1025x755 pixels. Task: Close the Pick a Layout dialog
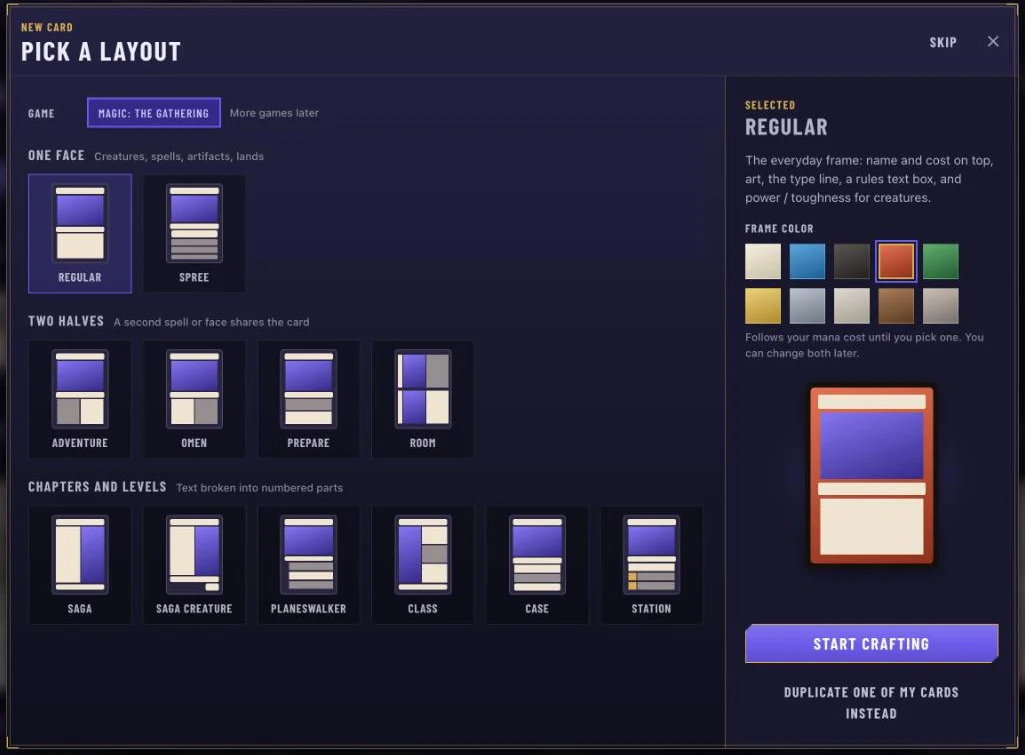click(x=993, y=42)
